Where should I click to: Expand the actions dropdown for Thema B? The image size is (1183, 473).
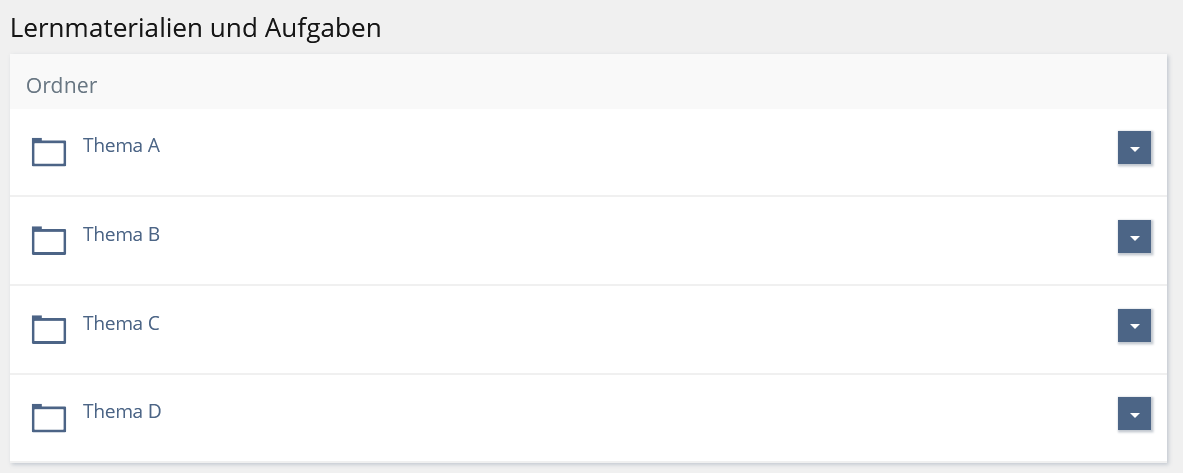[x=1134, y=237]
